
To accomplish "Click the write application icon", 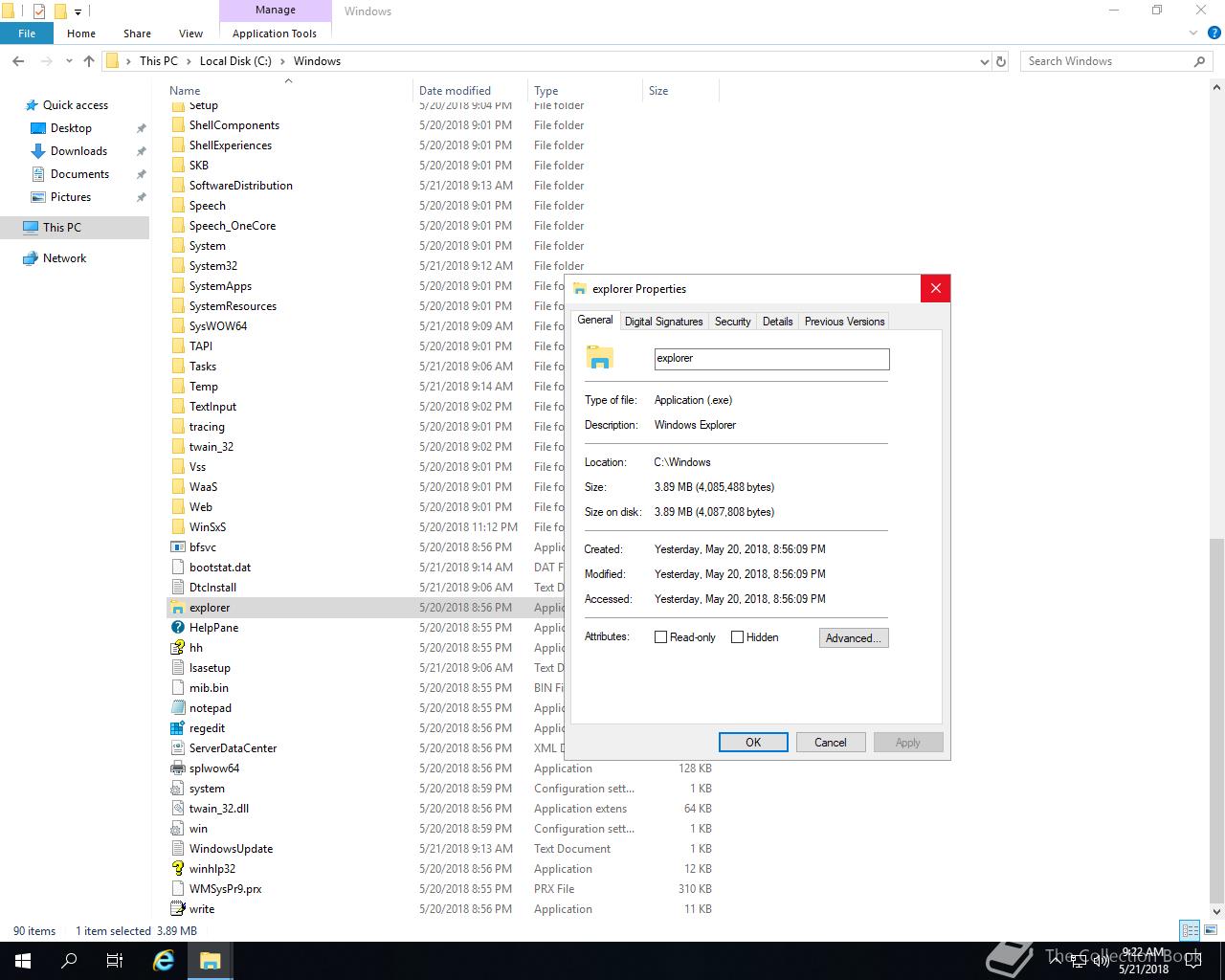I will (177, 909).
